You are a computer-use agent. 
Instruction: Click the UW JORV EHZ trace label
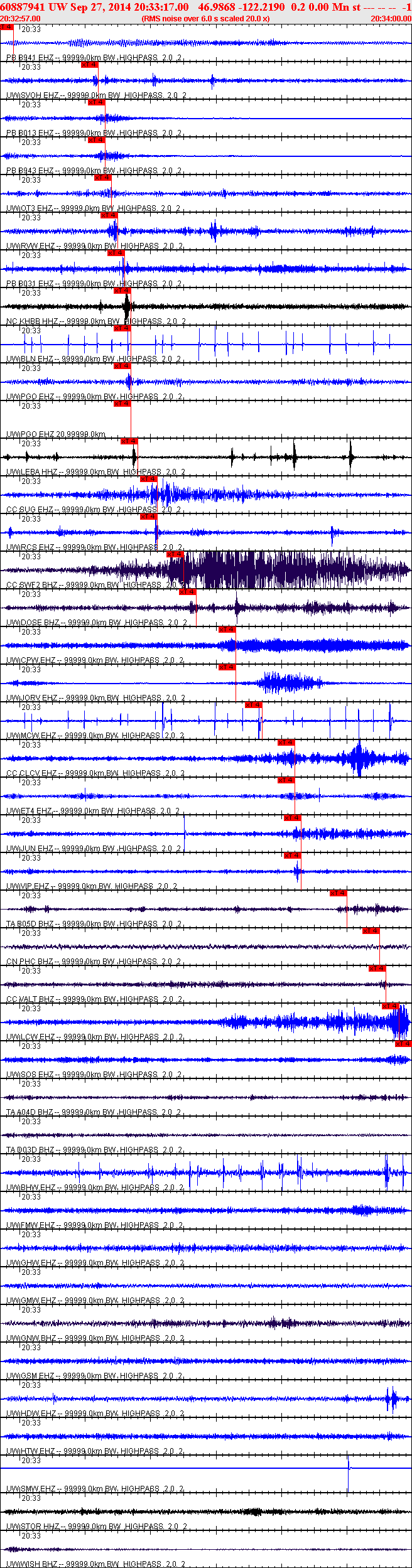tap(96, 698)
